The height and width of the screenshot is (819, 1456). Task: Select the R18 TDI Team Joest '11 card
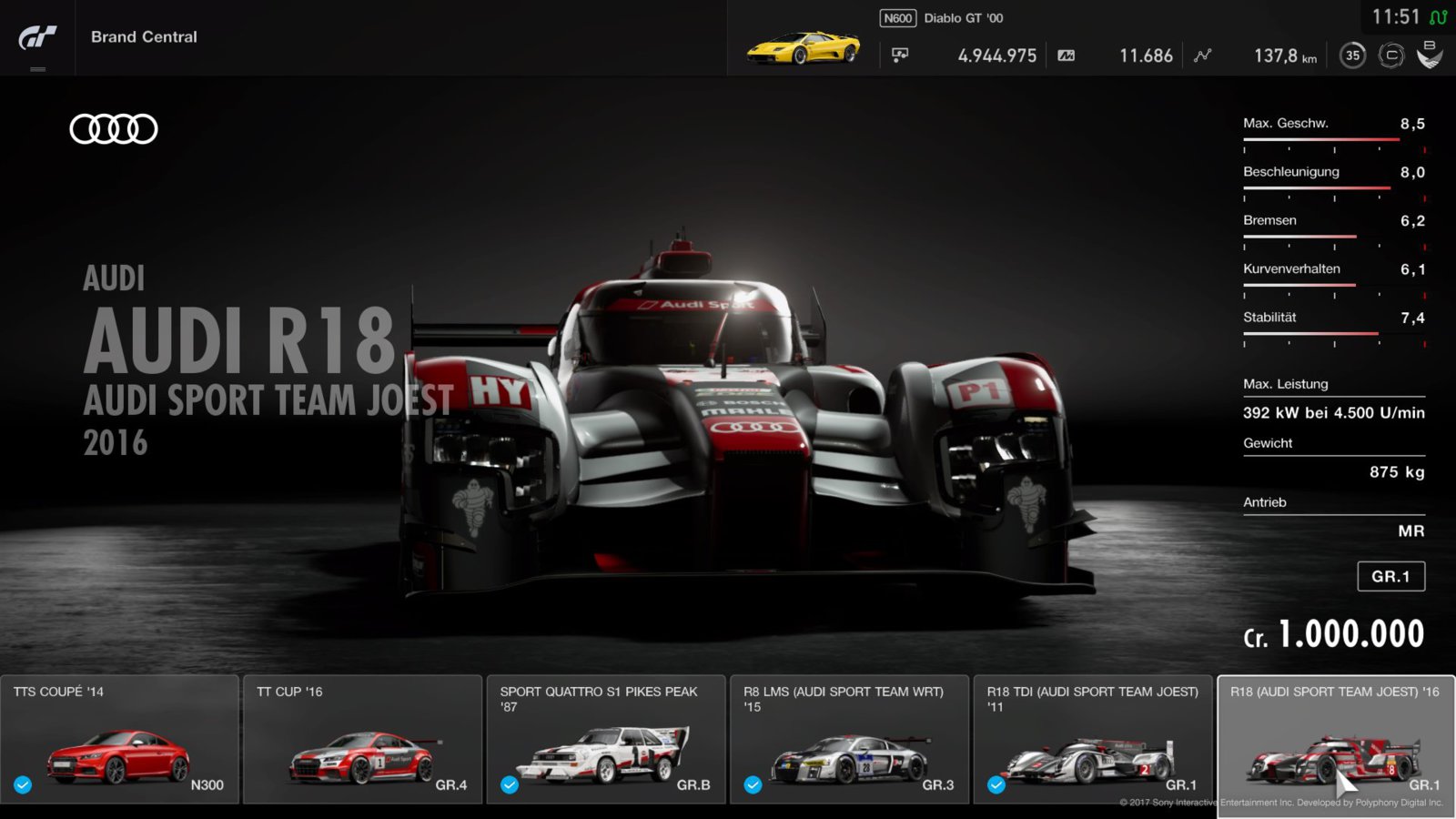(1093, 739)
